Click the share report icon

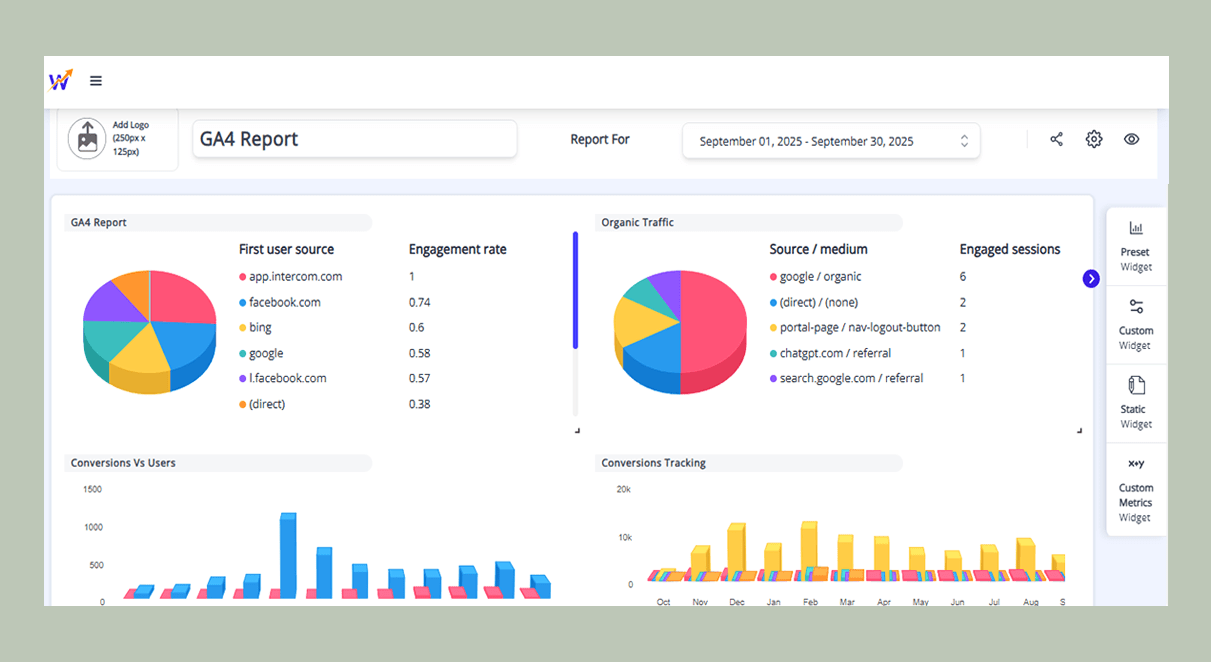tap(1056, 140)
